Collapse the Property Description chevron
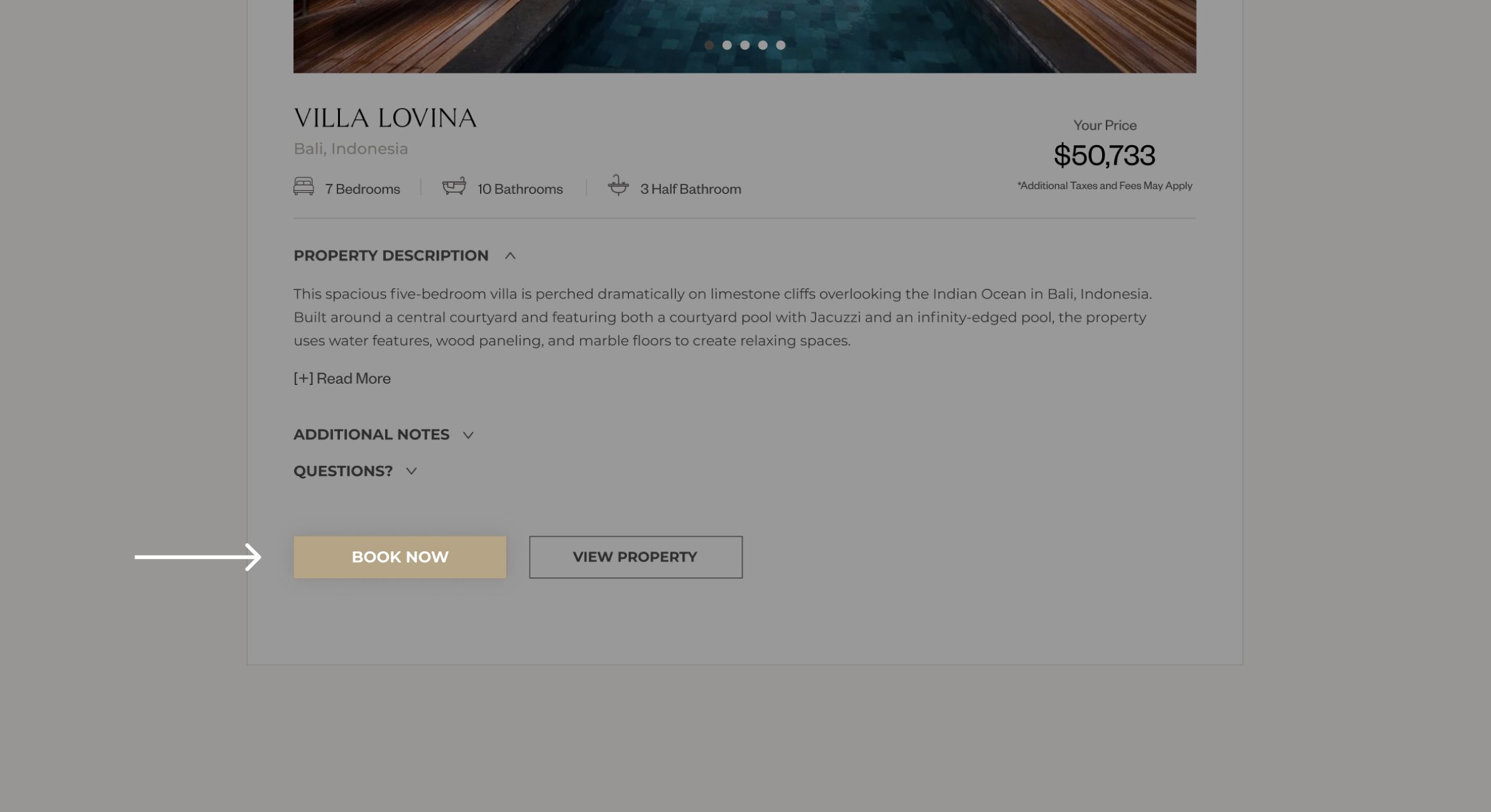The height and width of the screenshot is (812, 1491). (x=510, y=256)
